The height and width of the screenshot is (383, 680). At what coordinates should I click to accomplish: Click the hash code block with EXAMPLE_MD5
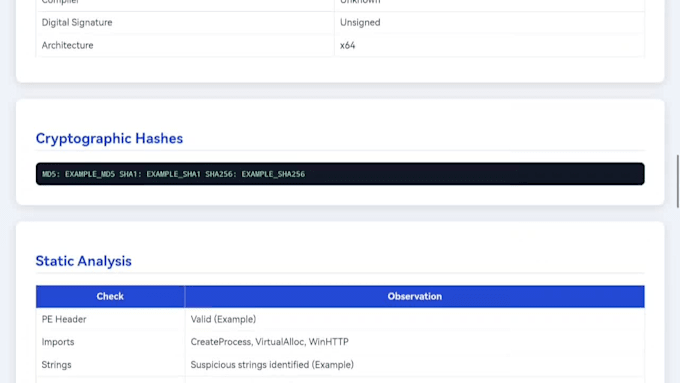click(x=340, y=174)
